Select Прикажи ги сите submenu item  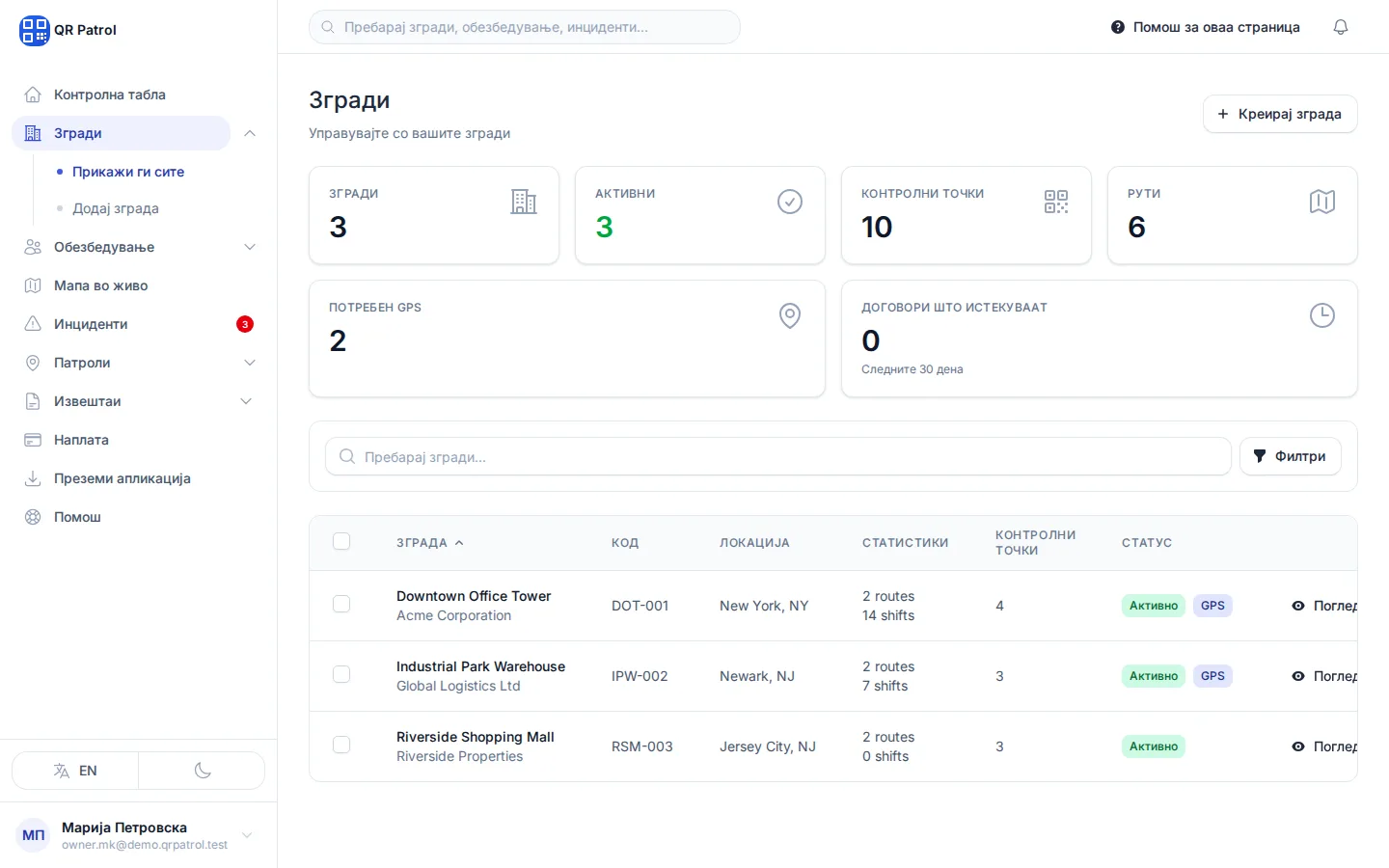[x=128, y=172]
